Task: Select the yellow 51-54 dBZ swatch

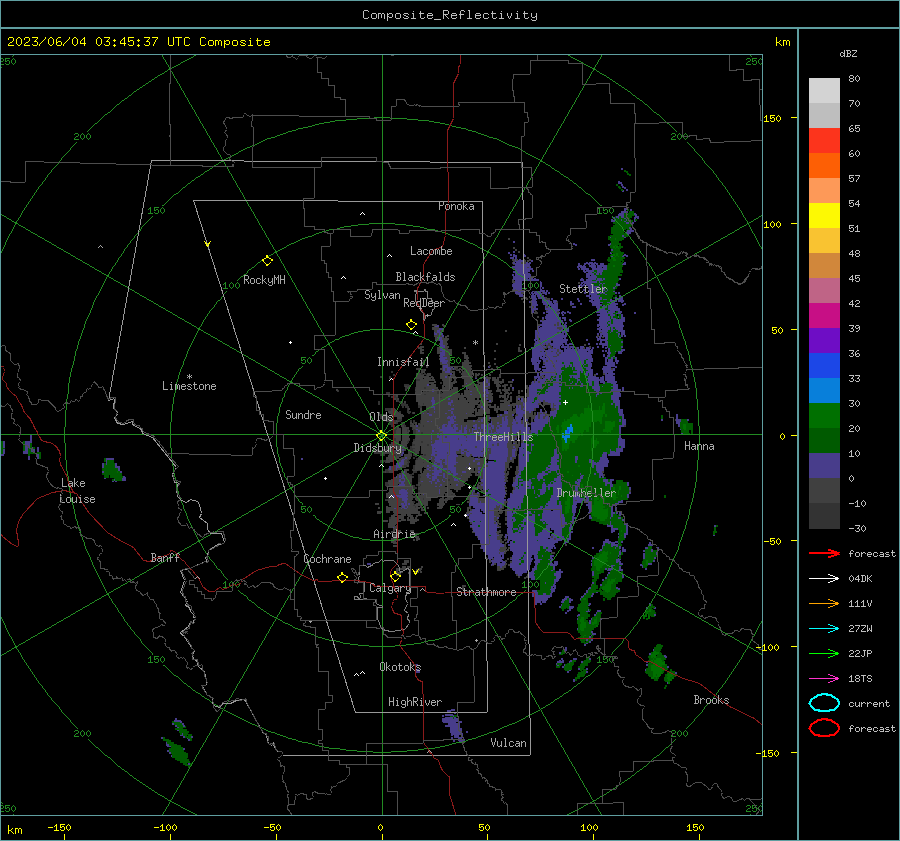Action: 824,216
